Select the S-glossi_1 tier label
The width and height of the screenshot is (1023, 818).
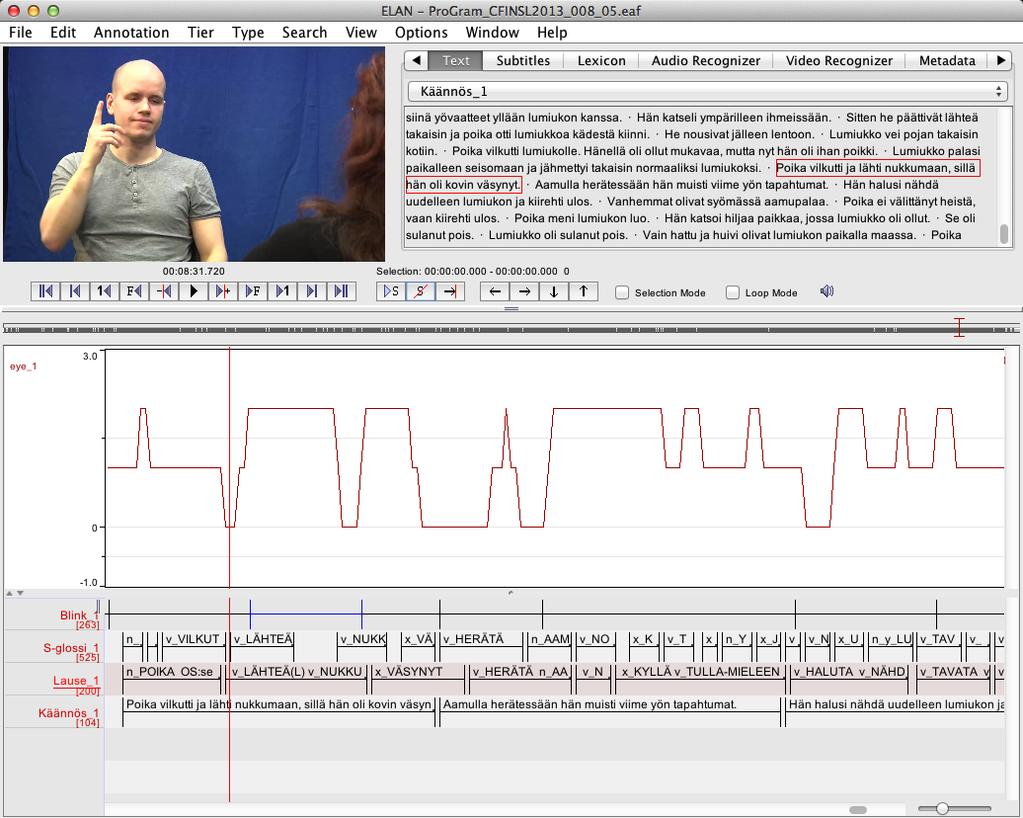pos(70,648)
